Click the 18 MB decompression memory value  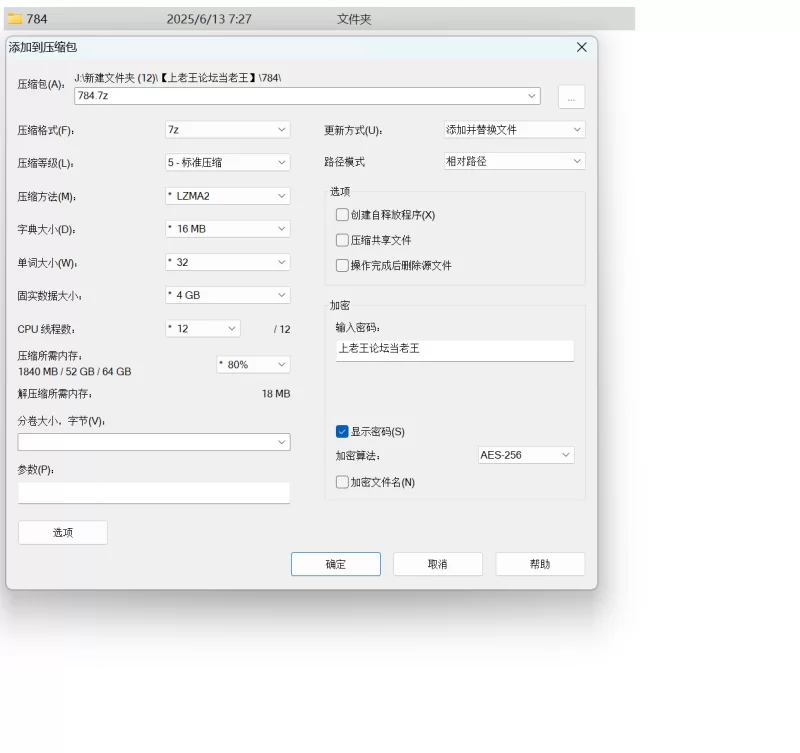coord(276,394)
